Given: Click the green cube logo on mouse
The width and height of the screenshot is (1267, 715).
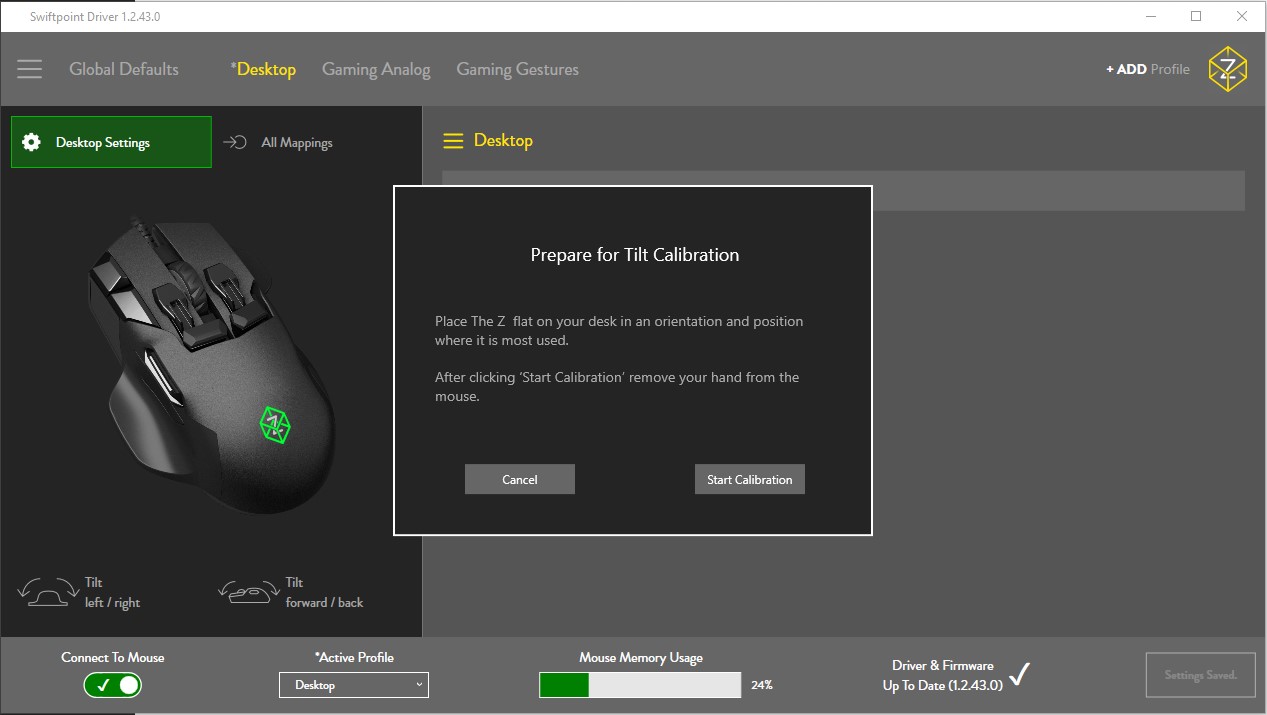Looking at the screenshot, I should (274, 424).
